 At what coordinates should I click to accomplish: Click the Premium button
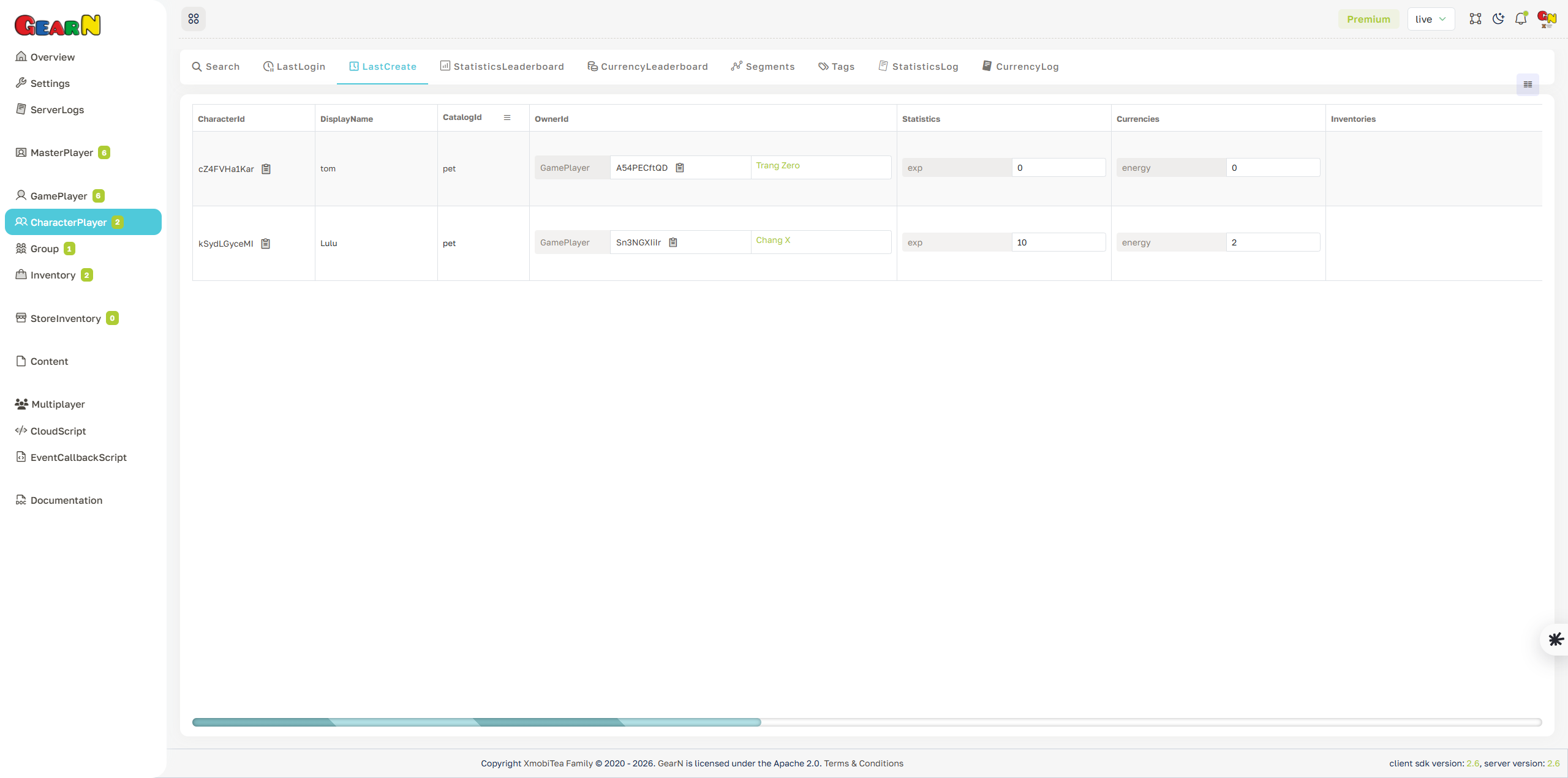pos(1368,19)
